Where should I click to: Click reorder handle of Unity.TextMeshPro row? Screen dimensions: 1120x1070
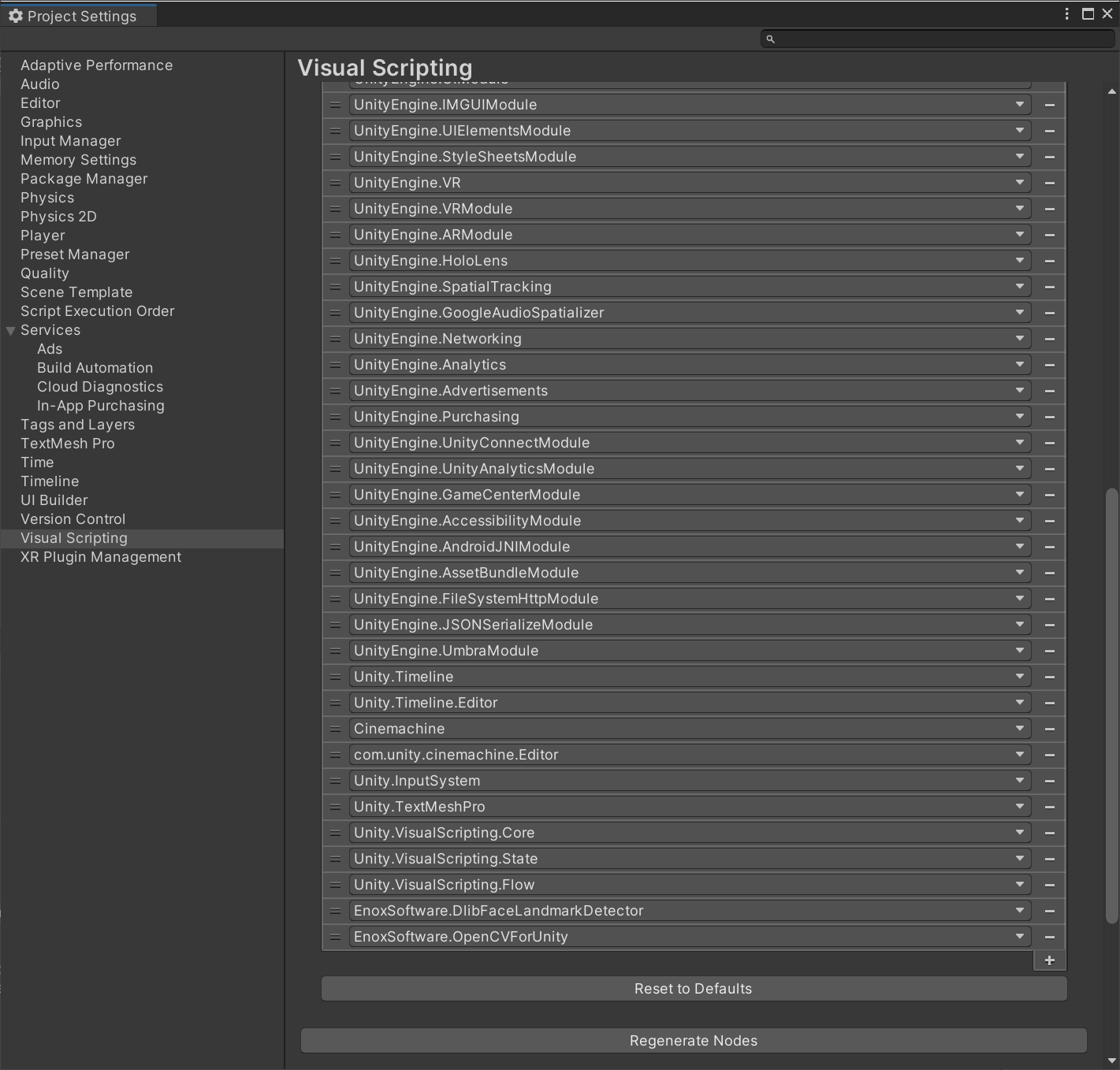point(335,807)
